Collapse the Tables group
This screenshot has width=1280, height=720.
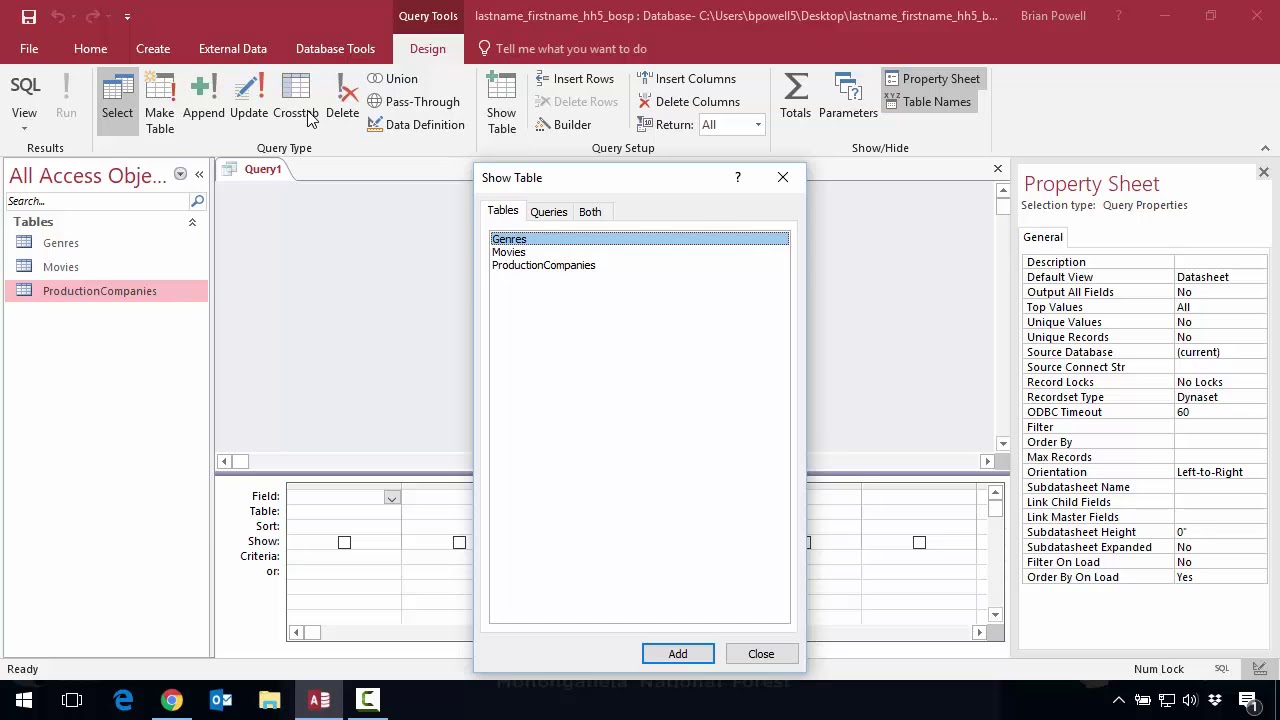pos(192,222)
